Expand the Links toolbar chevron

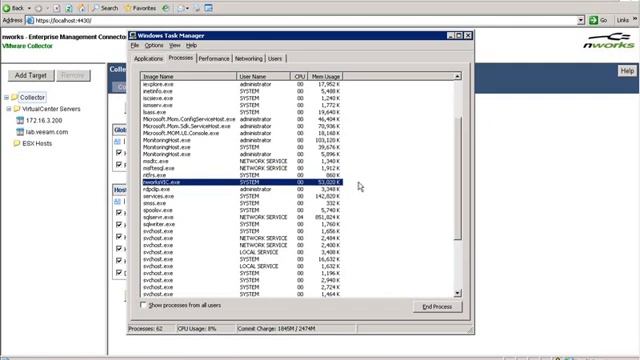pos(635,19)
